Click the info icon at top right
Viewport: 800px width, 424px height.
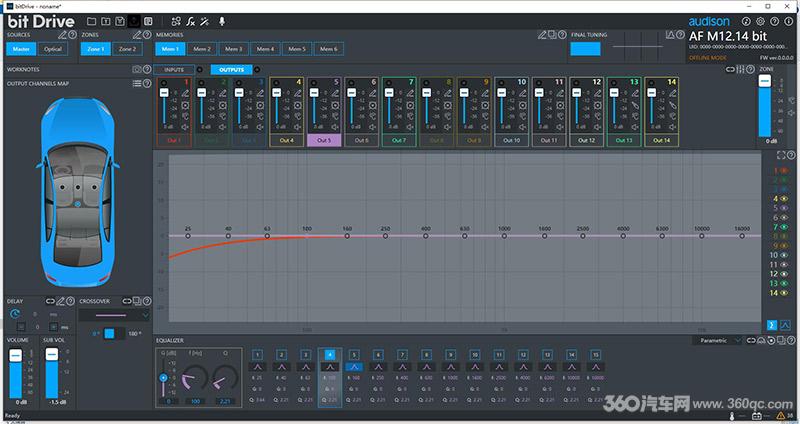(x=789, y=21)
